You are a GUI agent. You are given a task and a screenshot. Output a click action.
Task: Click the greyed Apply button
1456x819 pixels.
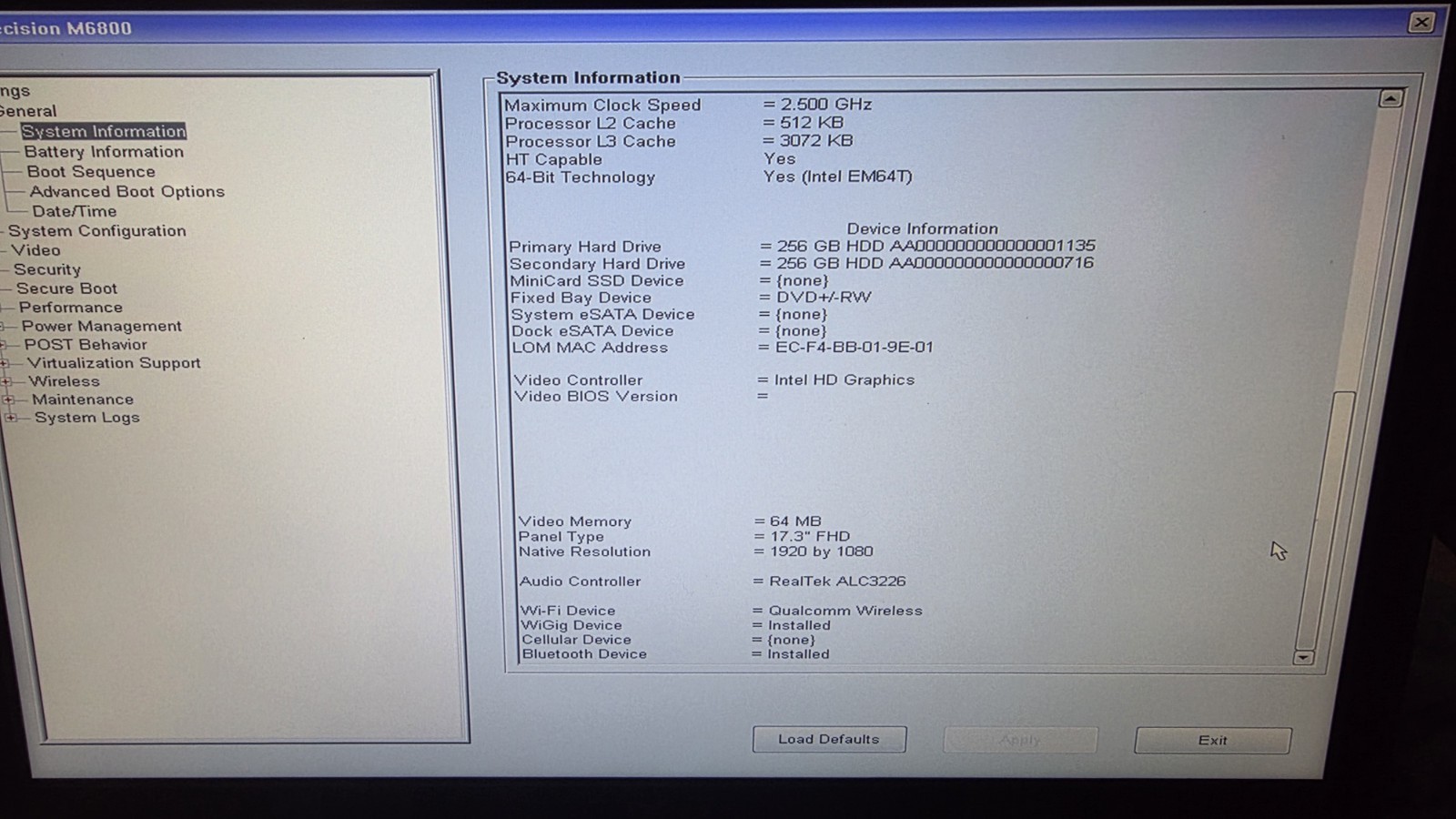click(1020, 740)
